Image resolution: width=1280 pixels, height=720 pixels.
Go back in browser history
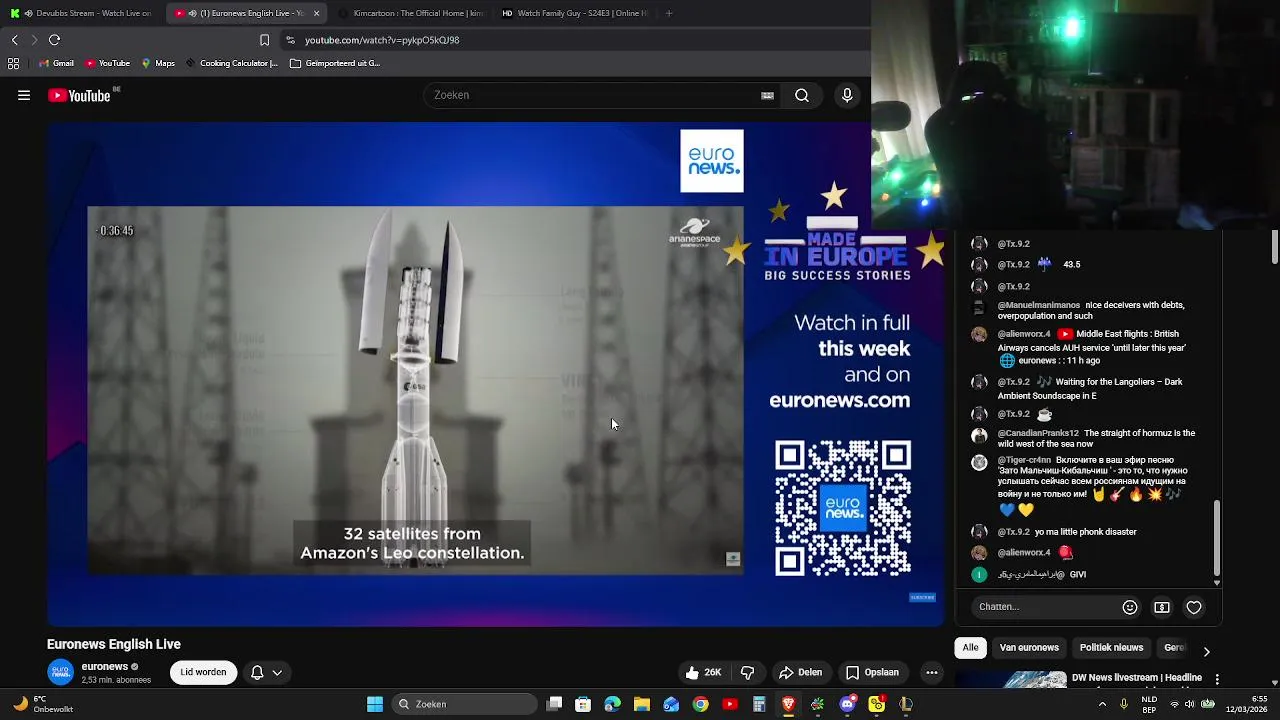click(14, 40)
